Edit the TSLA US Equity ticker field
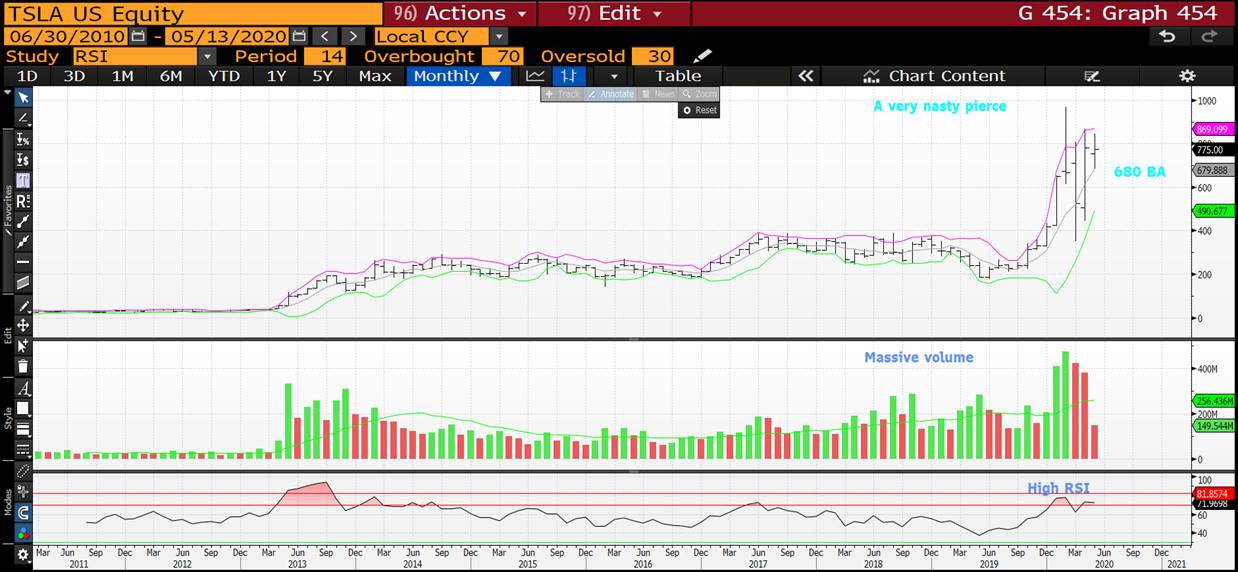This screenshot has height=572, width=1238. pyautogui.click(x=192, y=13)
